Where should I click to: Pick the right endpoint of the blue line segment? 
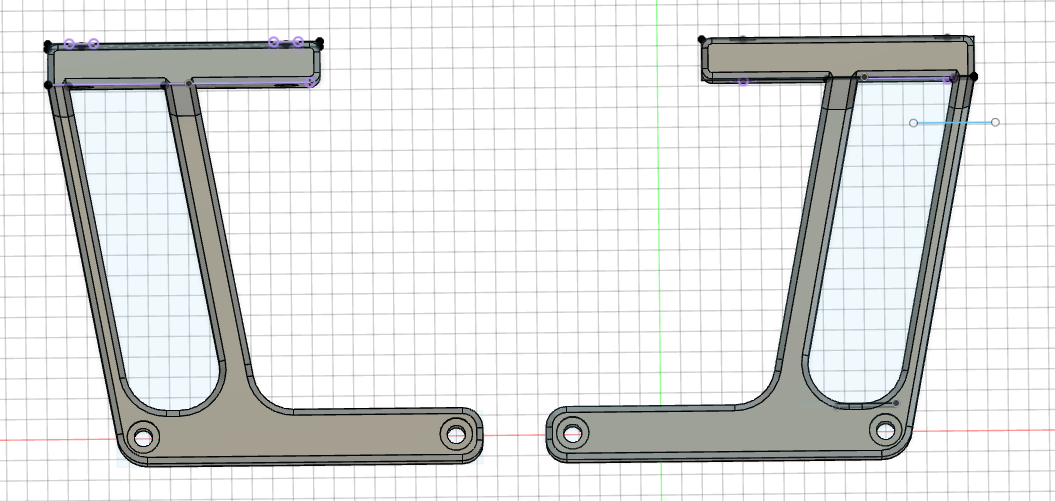click(x=995, y=122)
